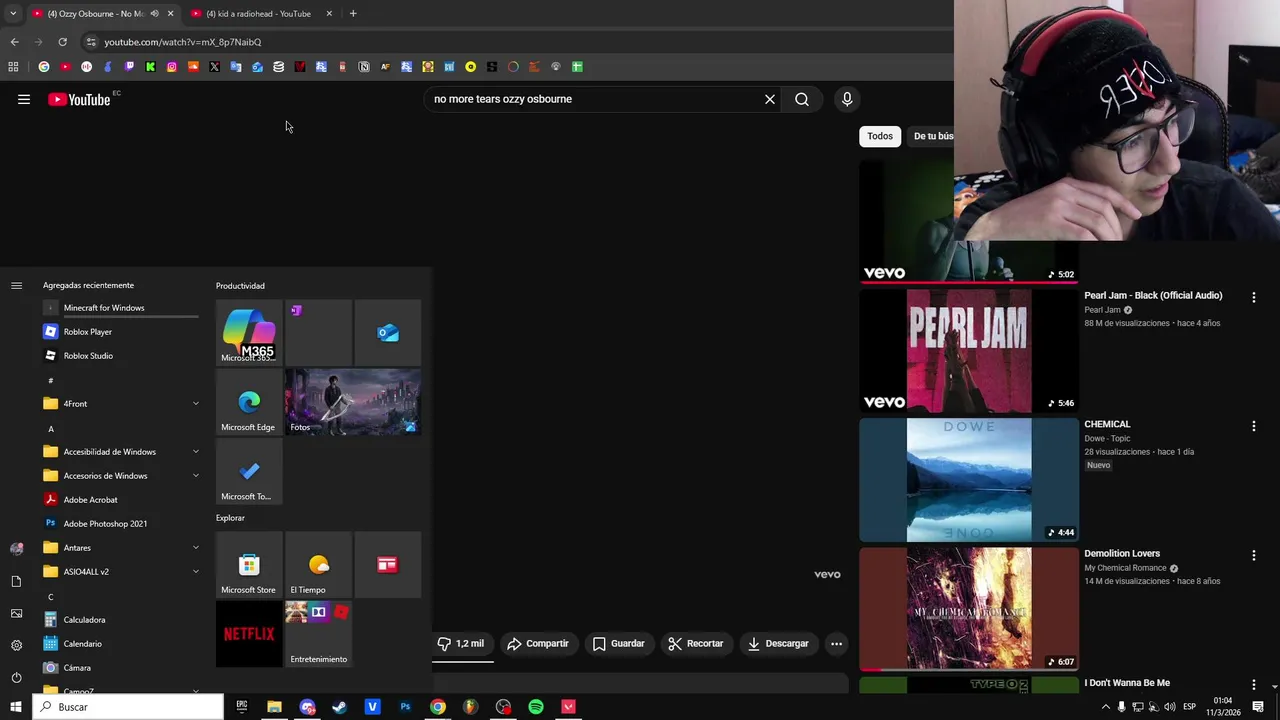This screenshot has height=720, width=1280.
Task: Open the Demolition Lovers video thumbnail
Action: 969,608
